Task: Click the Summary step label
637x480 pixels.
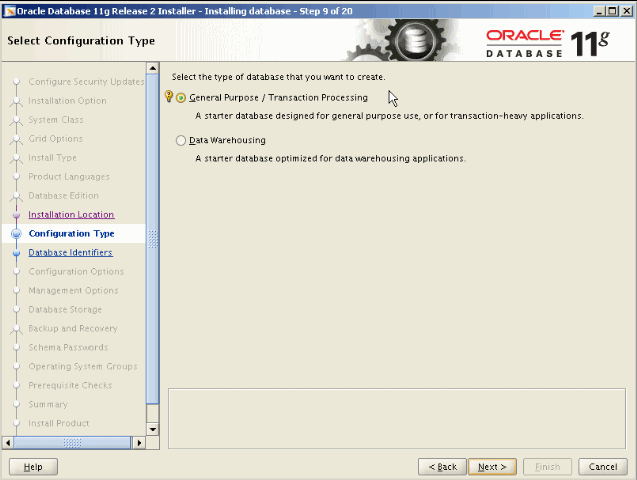Action: coord(48,404)
